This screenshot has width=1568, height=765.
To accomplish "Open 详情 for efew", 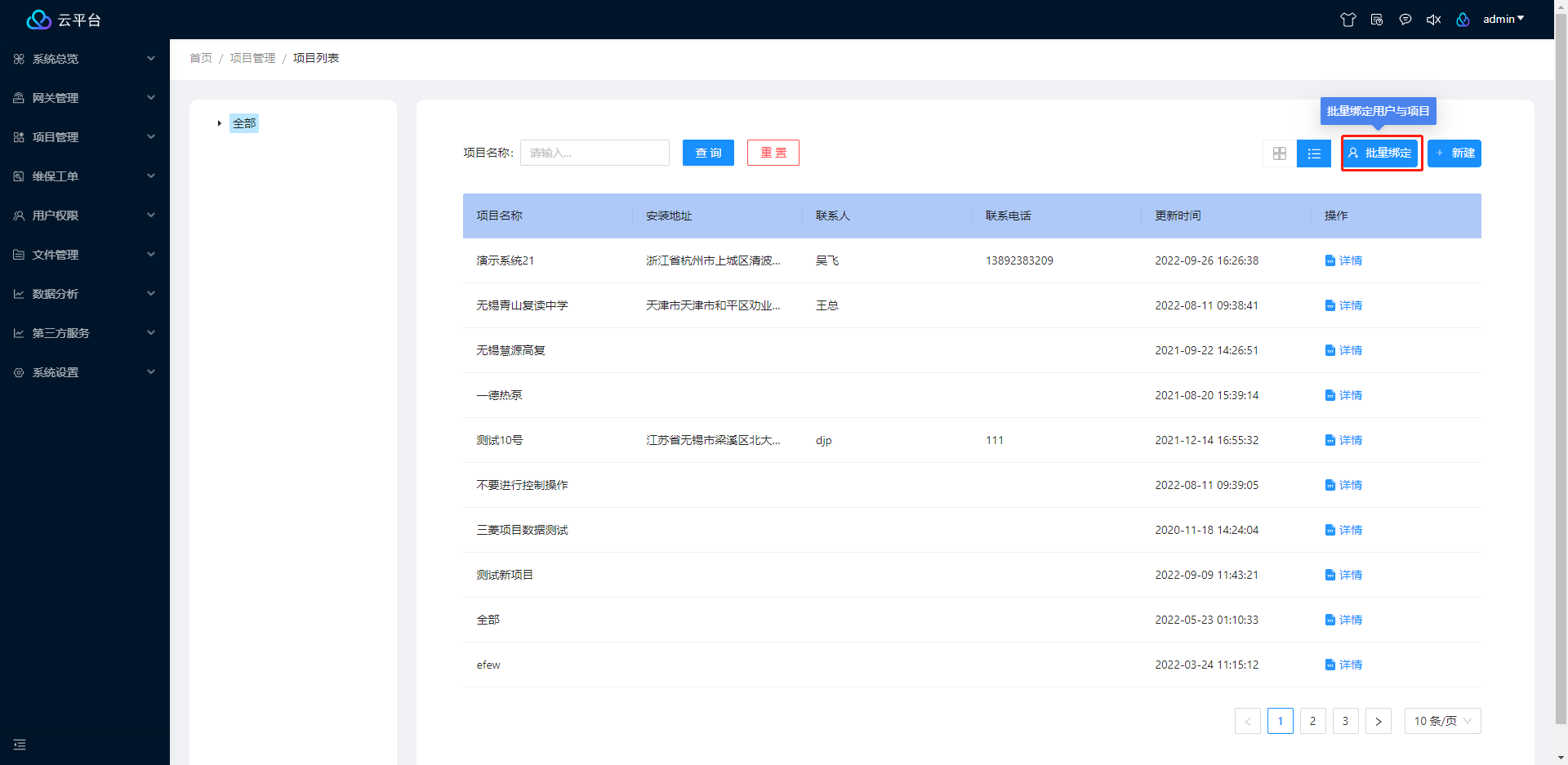I will (x=1343, y=665).
